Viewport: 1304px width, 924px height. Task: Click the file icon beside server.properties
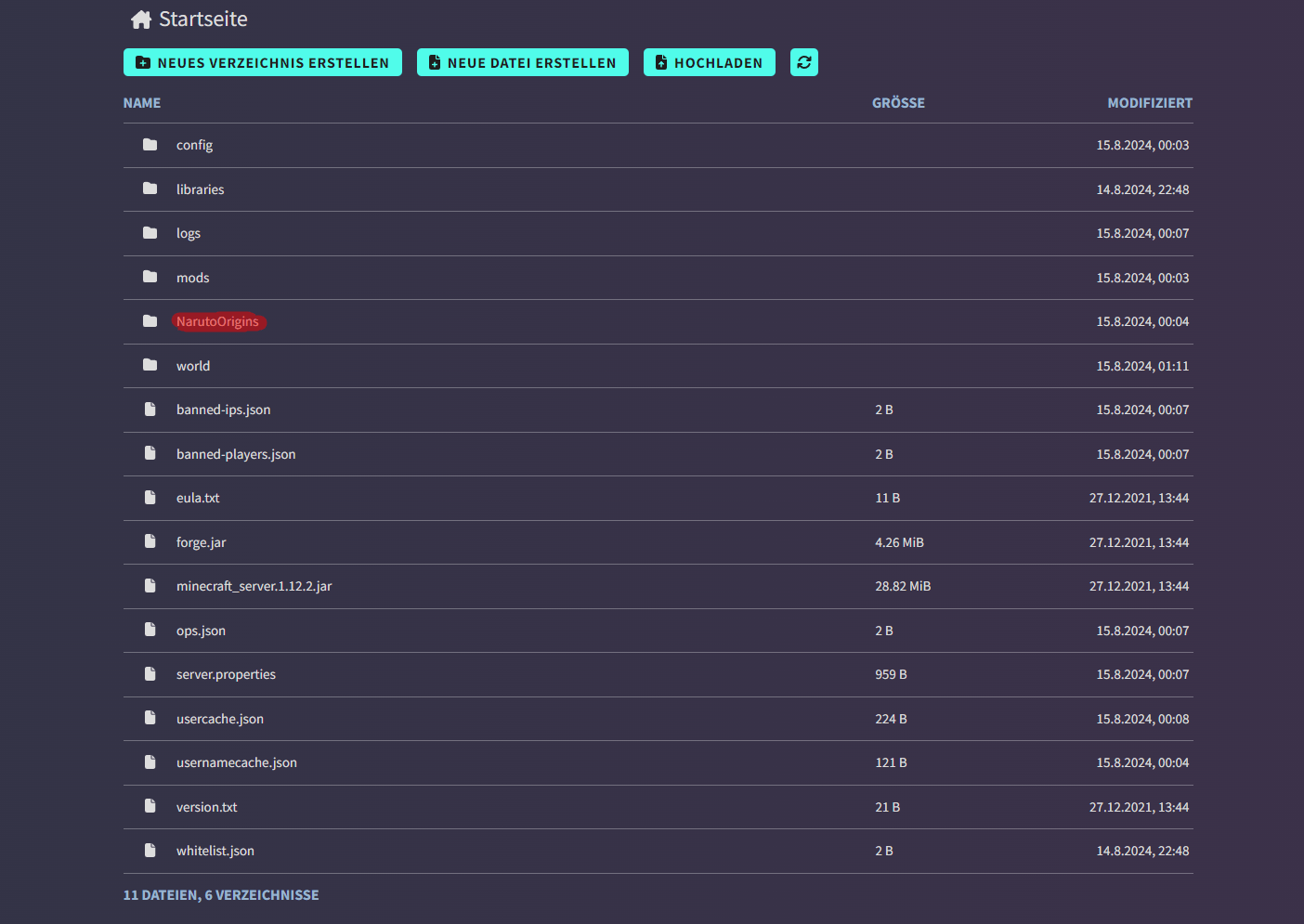[x=150, y=674]
